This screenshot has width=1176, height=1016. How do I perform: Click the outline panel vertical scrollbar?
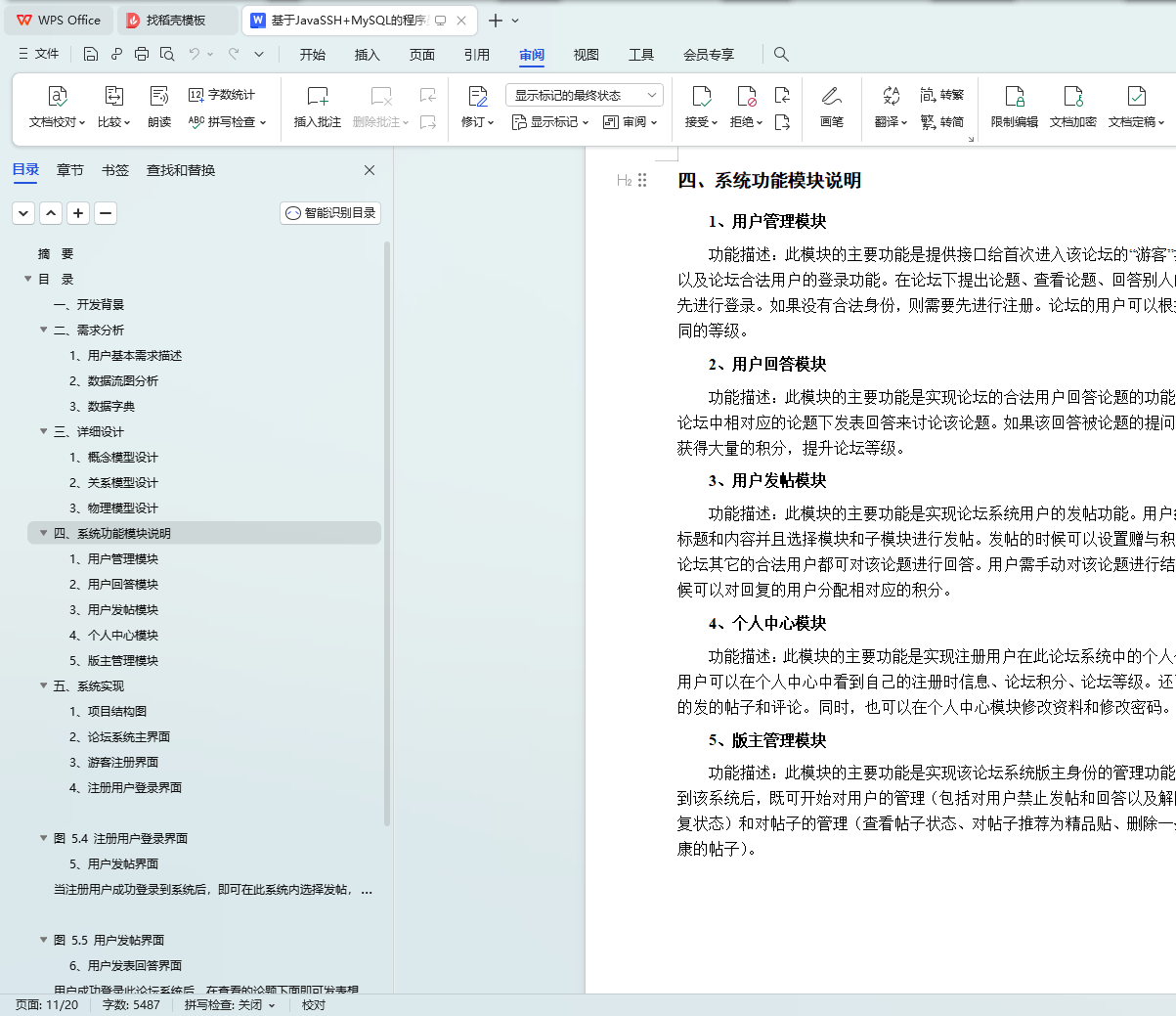tap(387, 533)
